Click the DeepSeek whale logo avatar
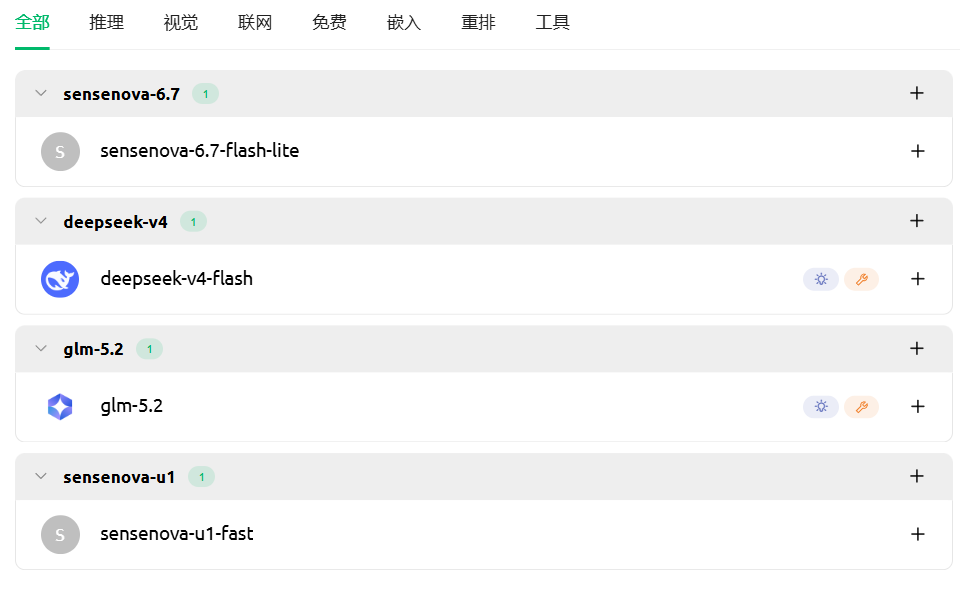 click(x=60, y=279)
